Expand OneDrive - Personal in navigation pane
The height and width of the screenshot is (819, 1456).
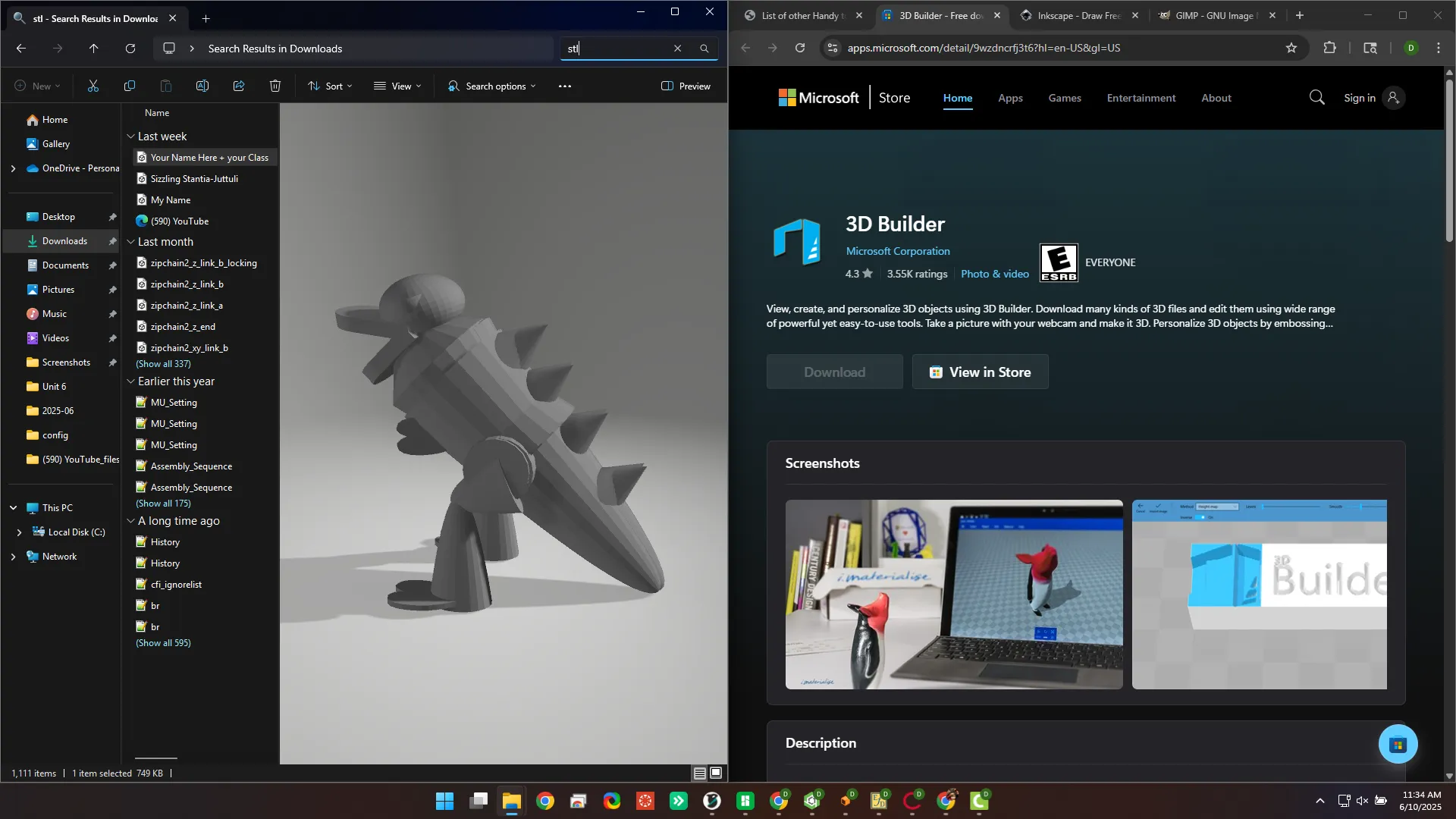13,168
